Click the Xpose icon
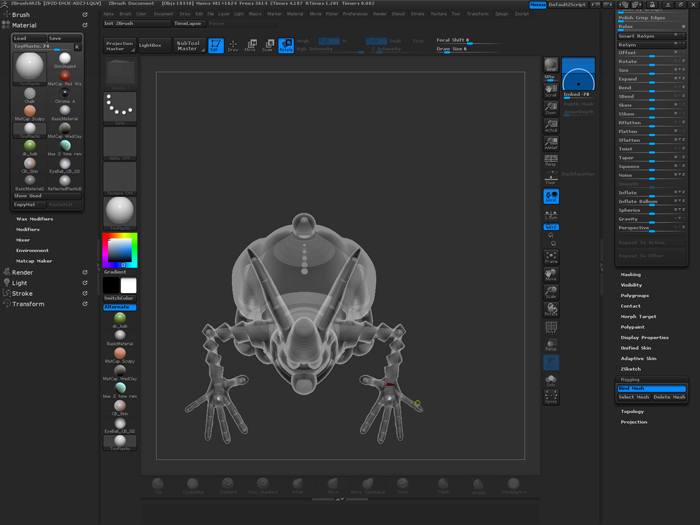The image size is (700, 525). coord(551,396)
